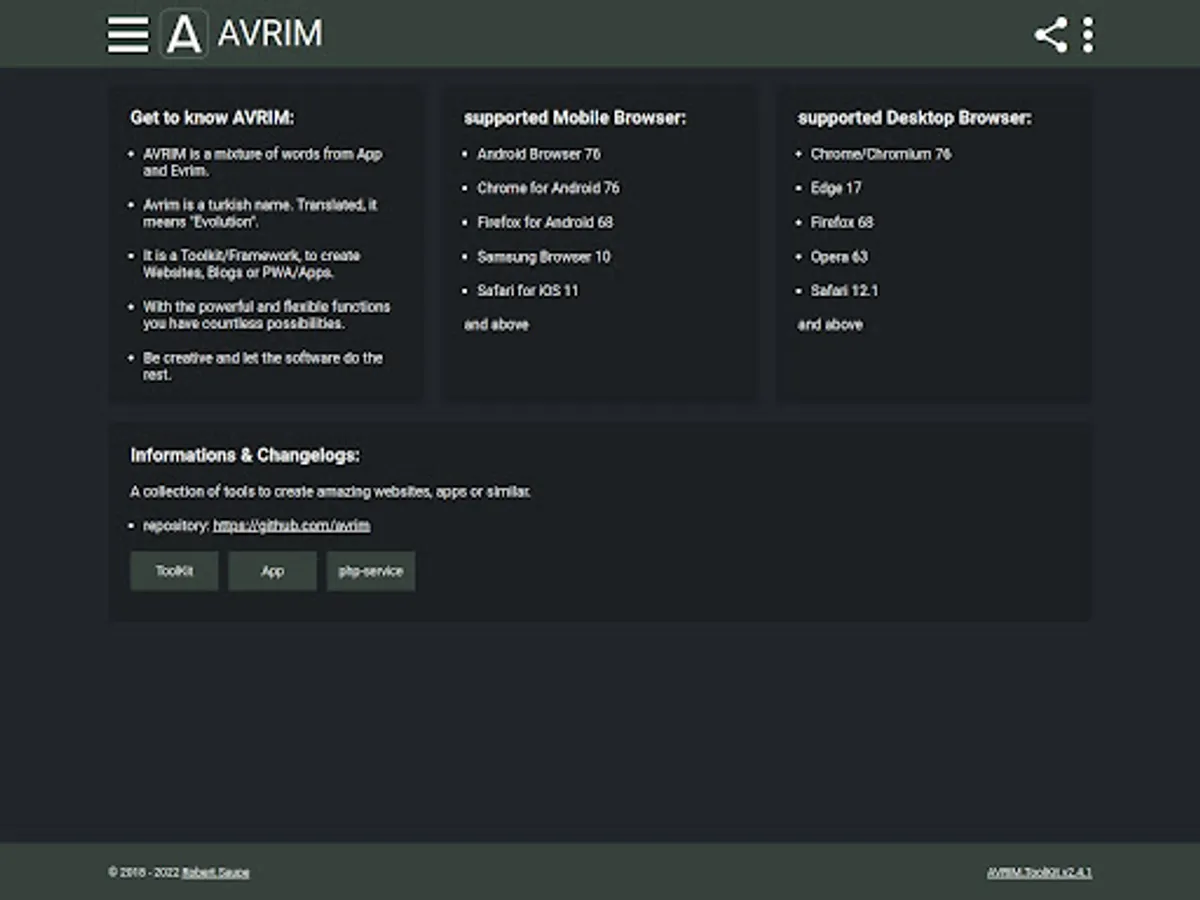Screen dimensions: 1200x900
Task: Click the AVRIM logo icon
Action: point(184,34)
